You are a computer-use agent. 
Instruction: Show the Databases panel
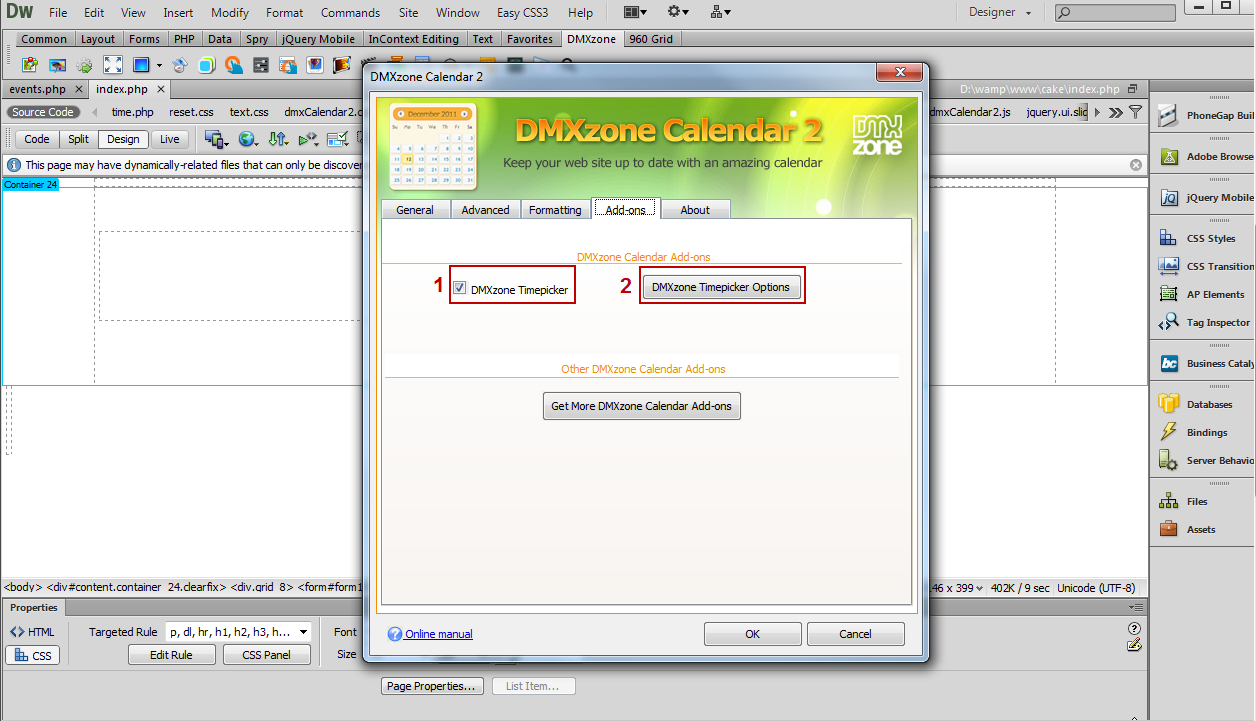point(1209,404)
